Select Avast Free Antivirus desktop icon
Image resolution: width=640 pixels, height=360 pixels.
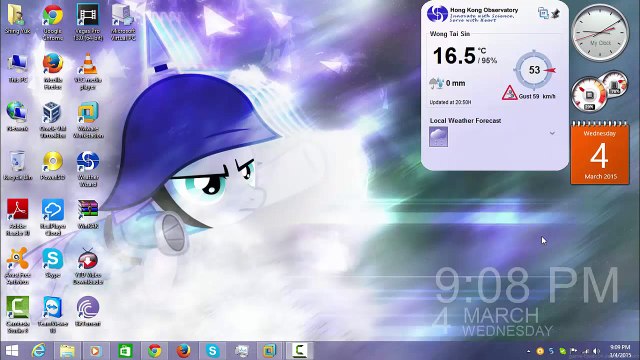coord(18,266)
